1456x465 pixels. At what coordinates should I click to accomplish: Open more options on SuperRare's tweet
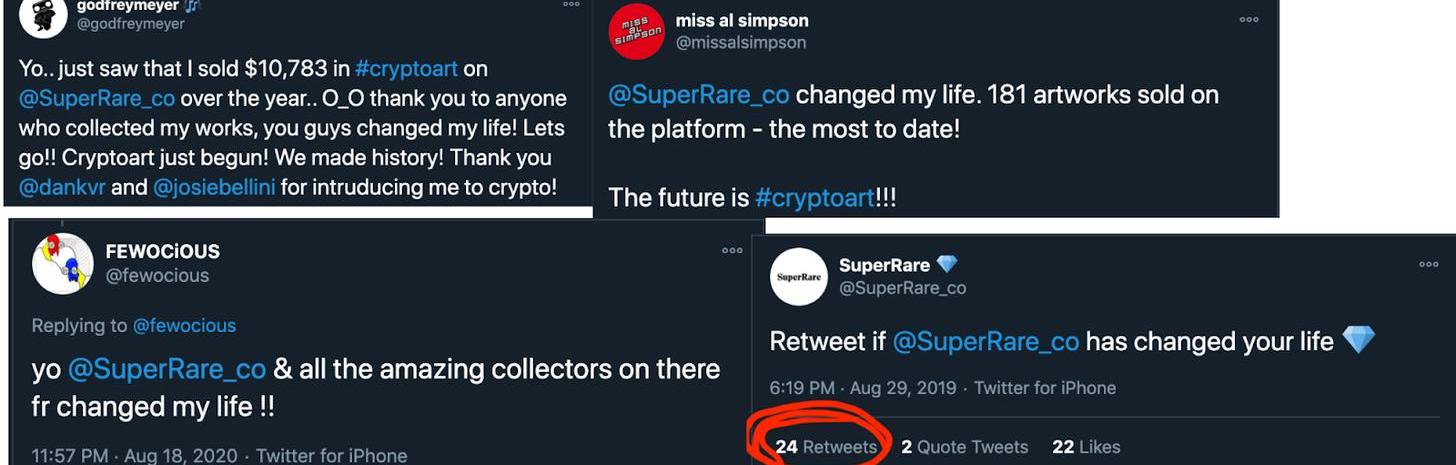point(1428,264)
